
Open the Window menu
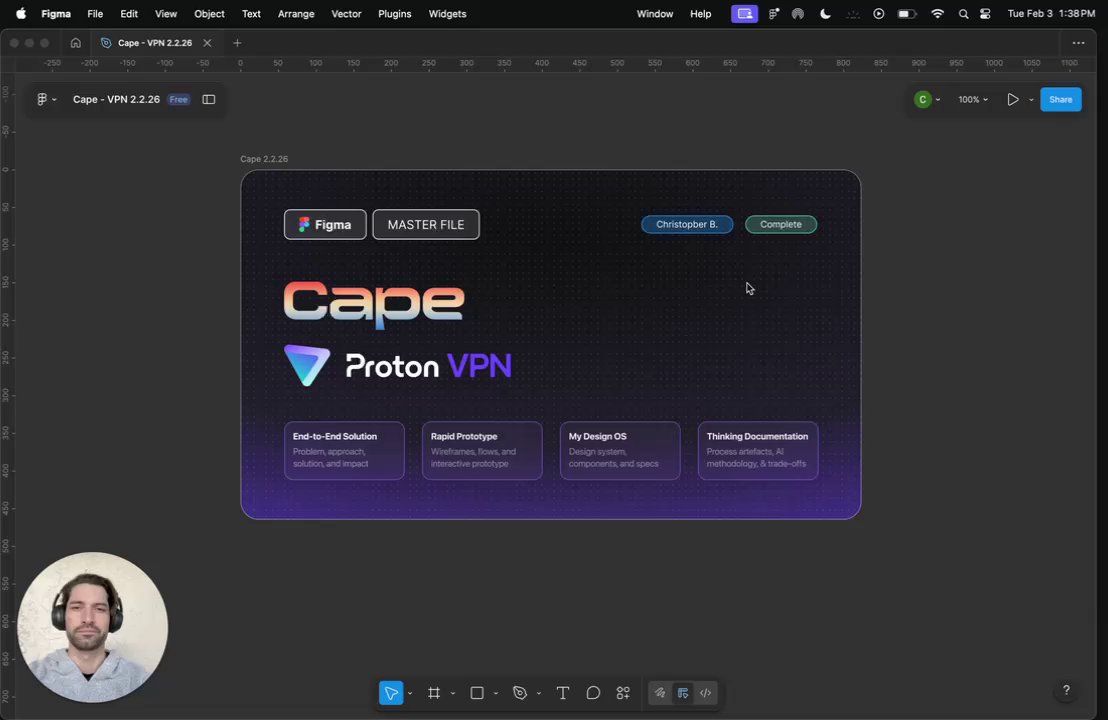655,13
